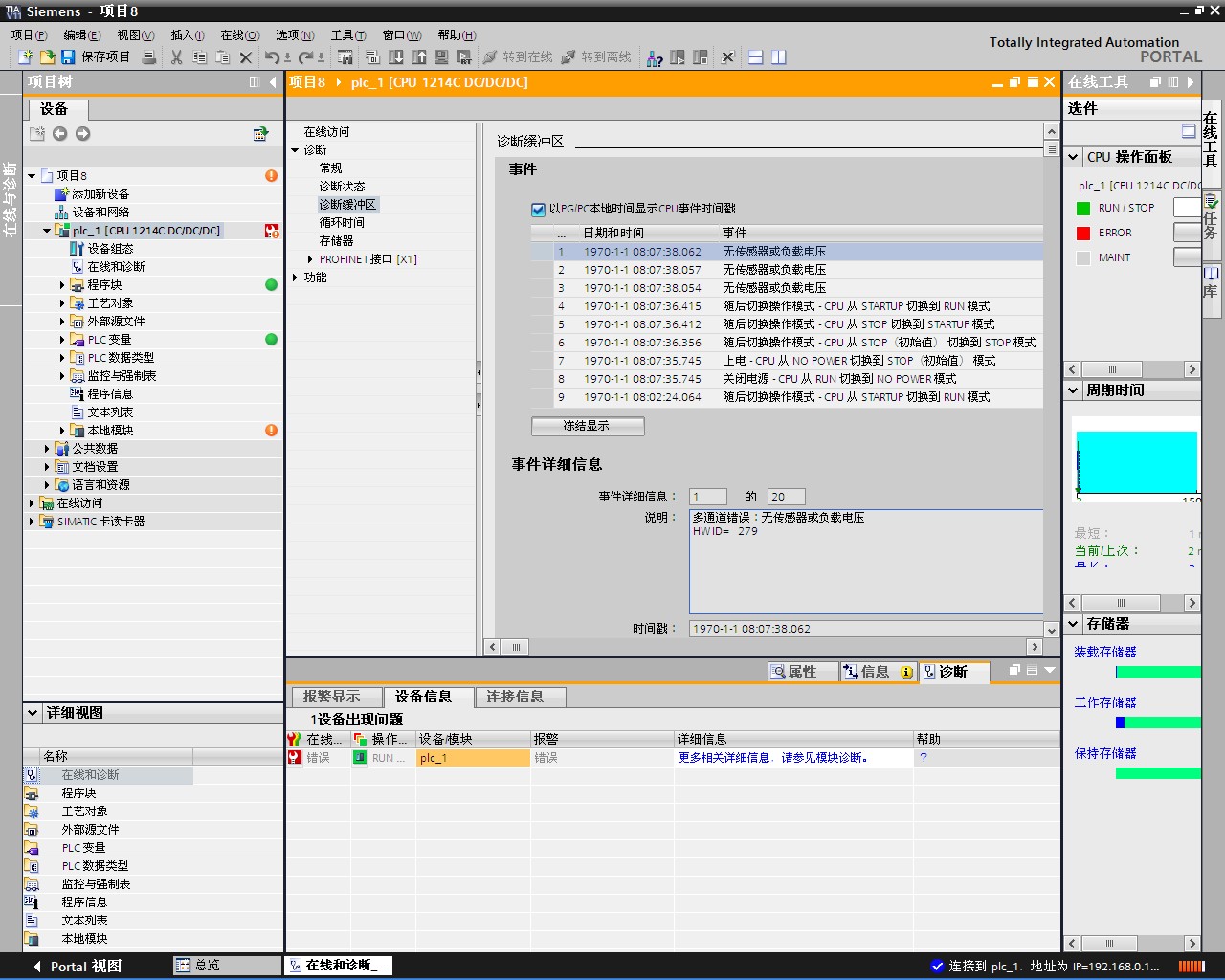Open the 在线(O) menu

point(240,34)
